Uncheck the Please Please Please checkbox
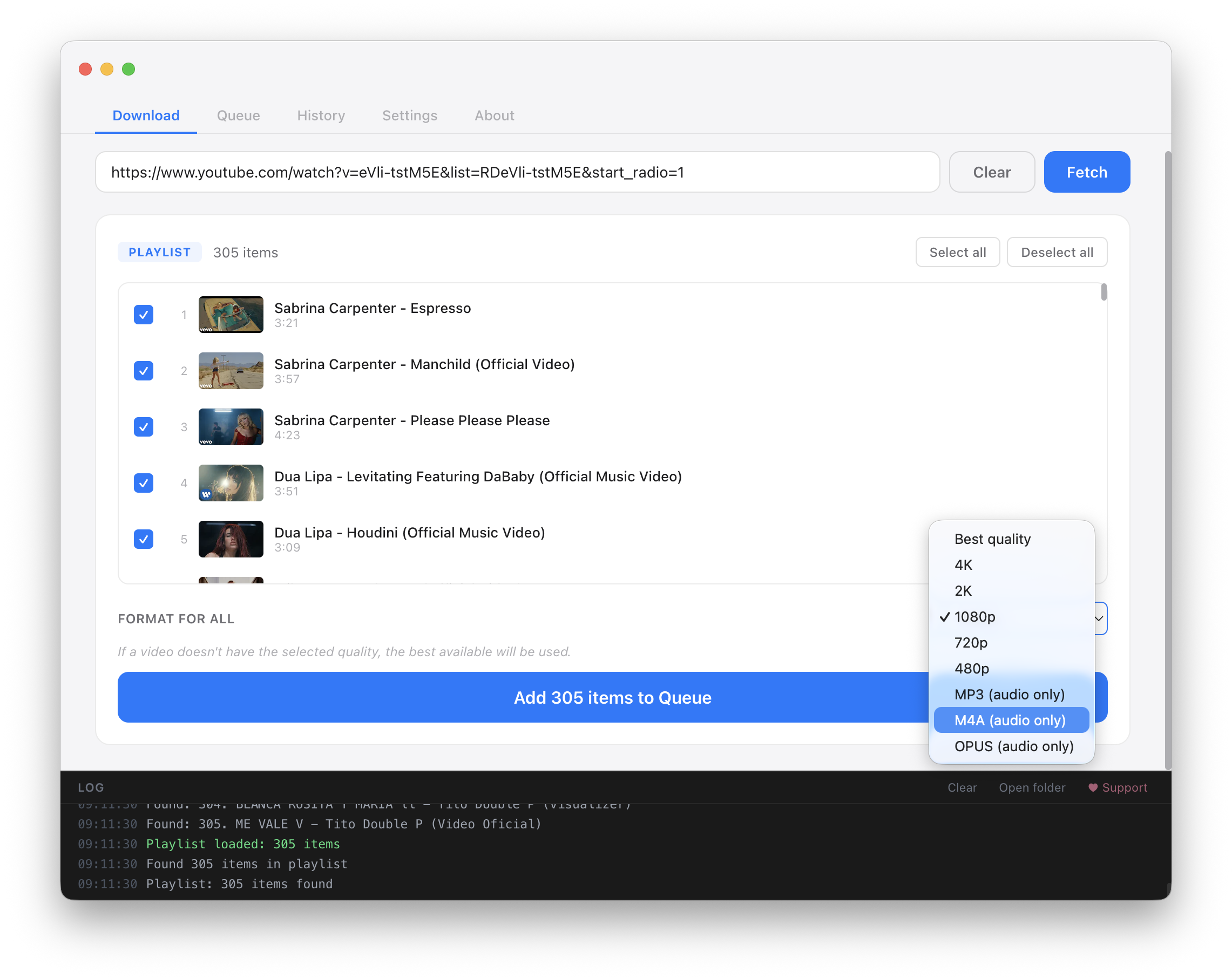The width and height of the screenshot is (1232, 980). [x=144, y=427]
